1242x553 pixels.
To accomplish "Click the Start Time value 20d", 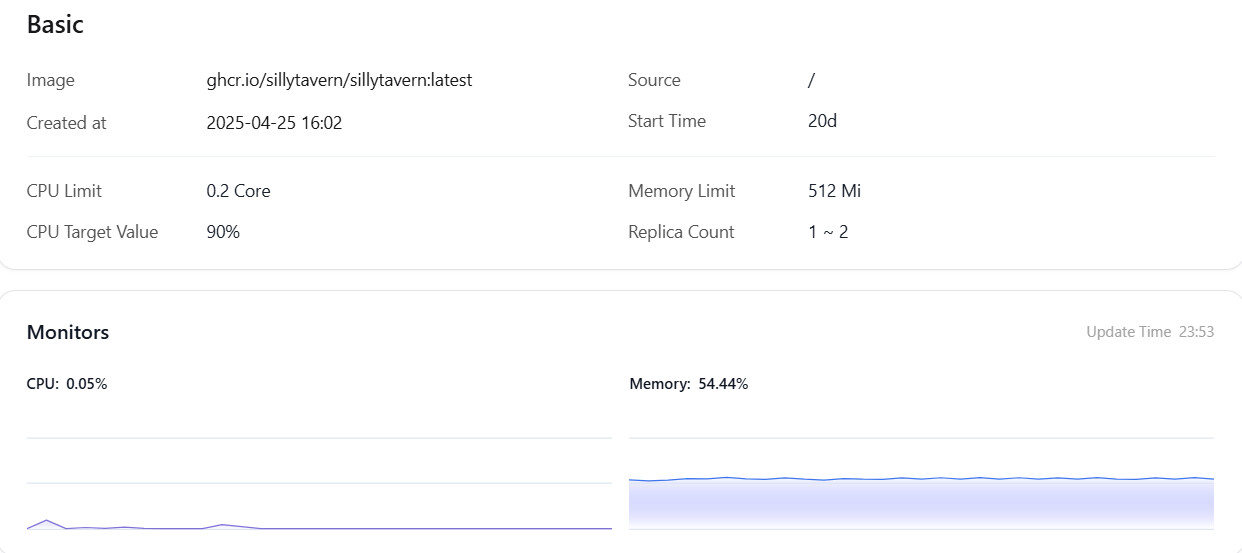I will [x=822, y=121].
